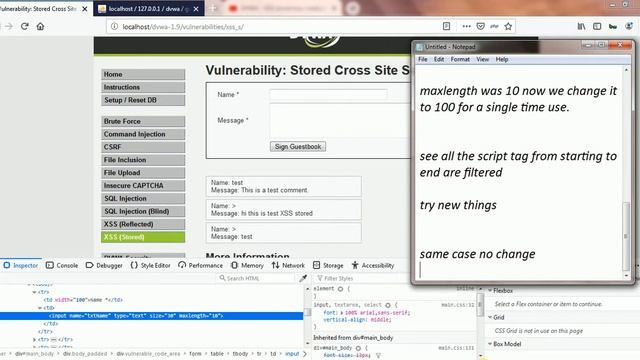Click the forward navigation arrow
The width and height of the screenshot is (640, 360).
tap(9, 27)
